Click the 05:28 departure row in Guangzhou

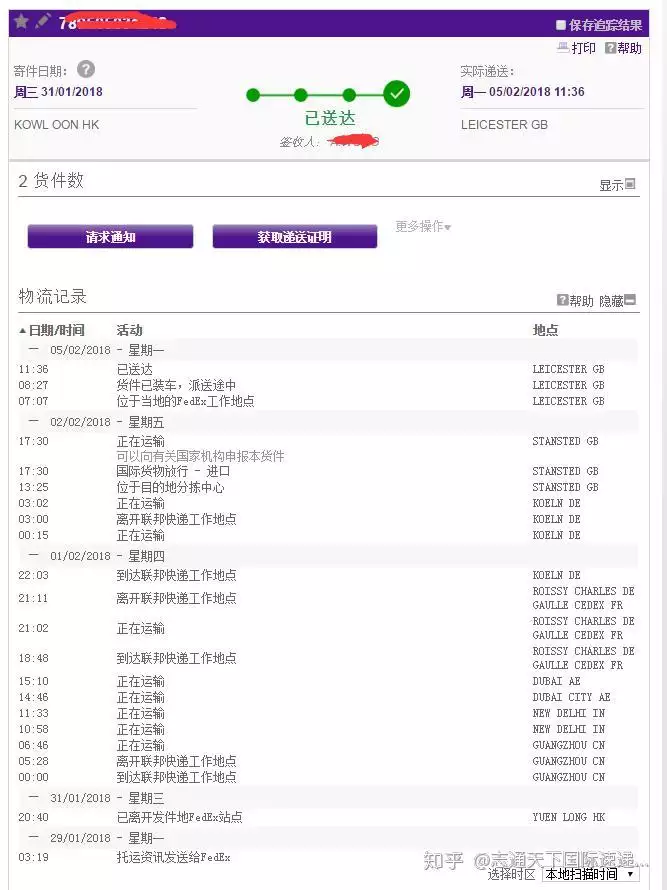tap(328, 761)
